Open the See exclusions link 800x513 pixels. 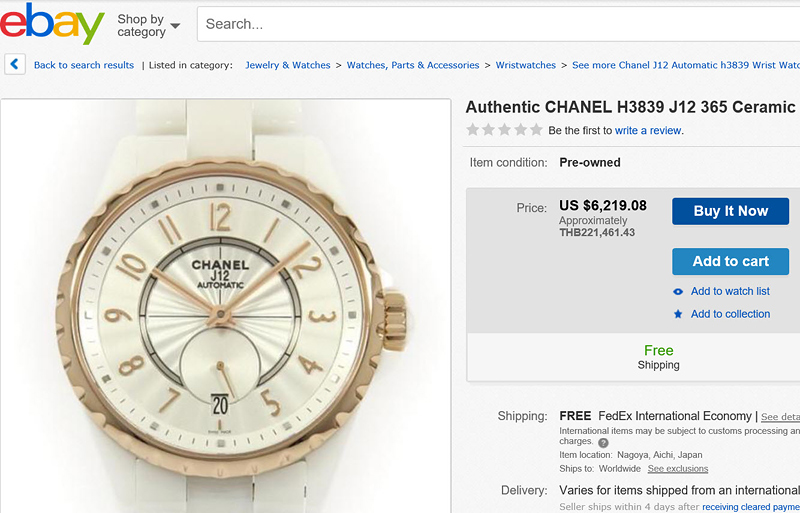point(677,468)
